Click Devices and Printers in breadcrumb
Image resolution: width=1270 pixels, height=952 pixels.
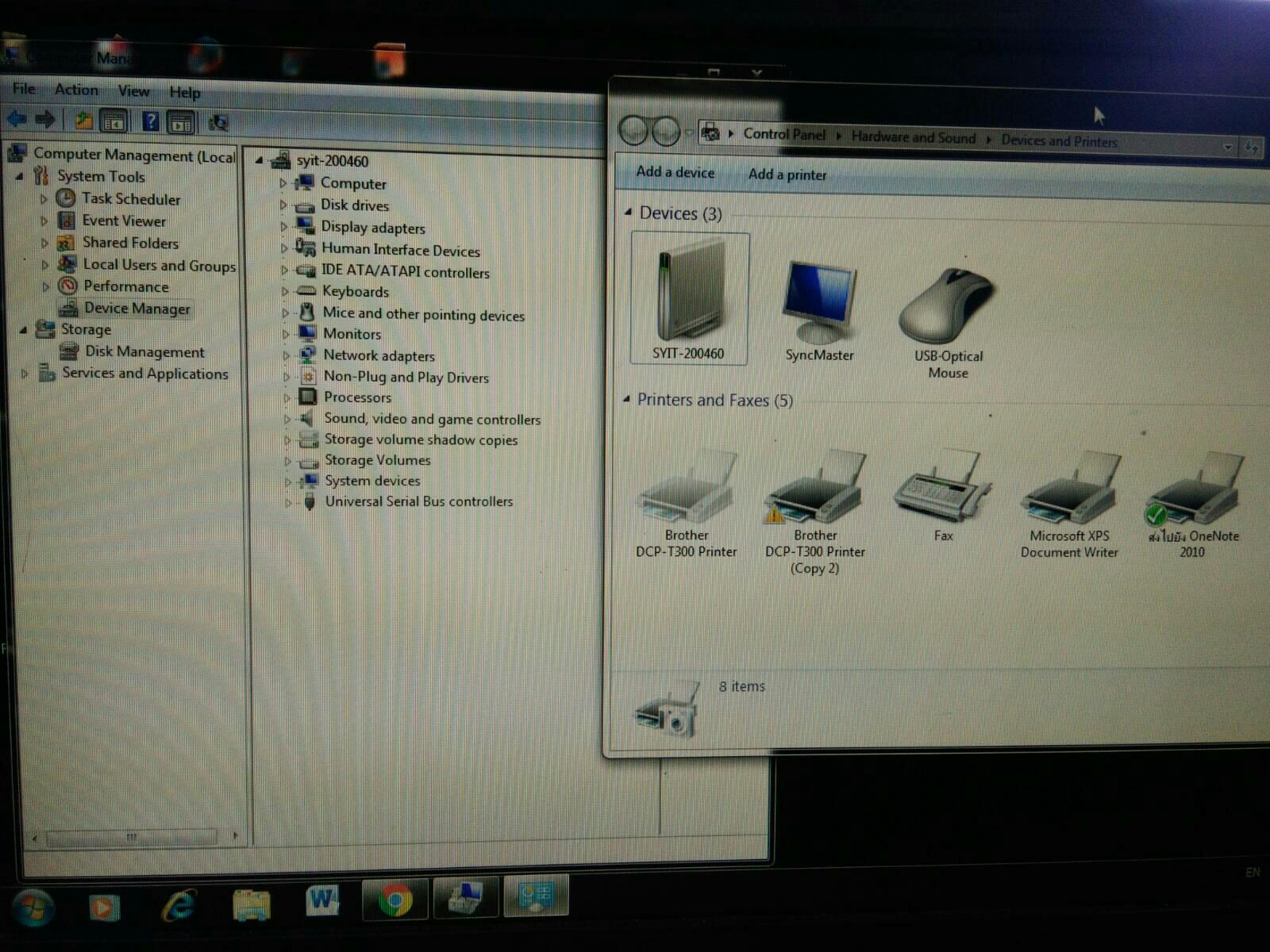point(1059,141)
